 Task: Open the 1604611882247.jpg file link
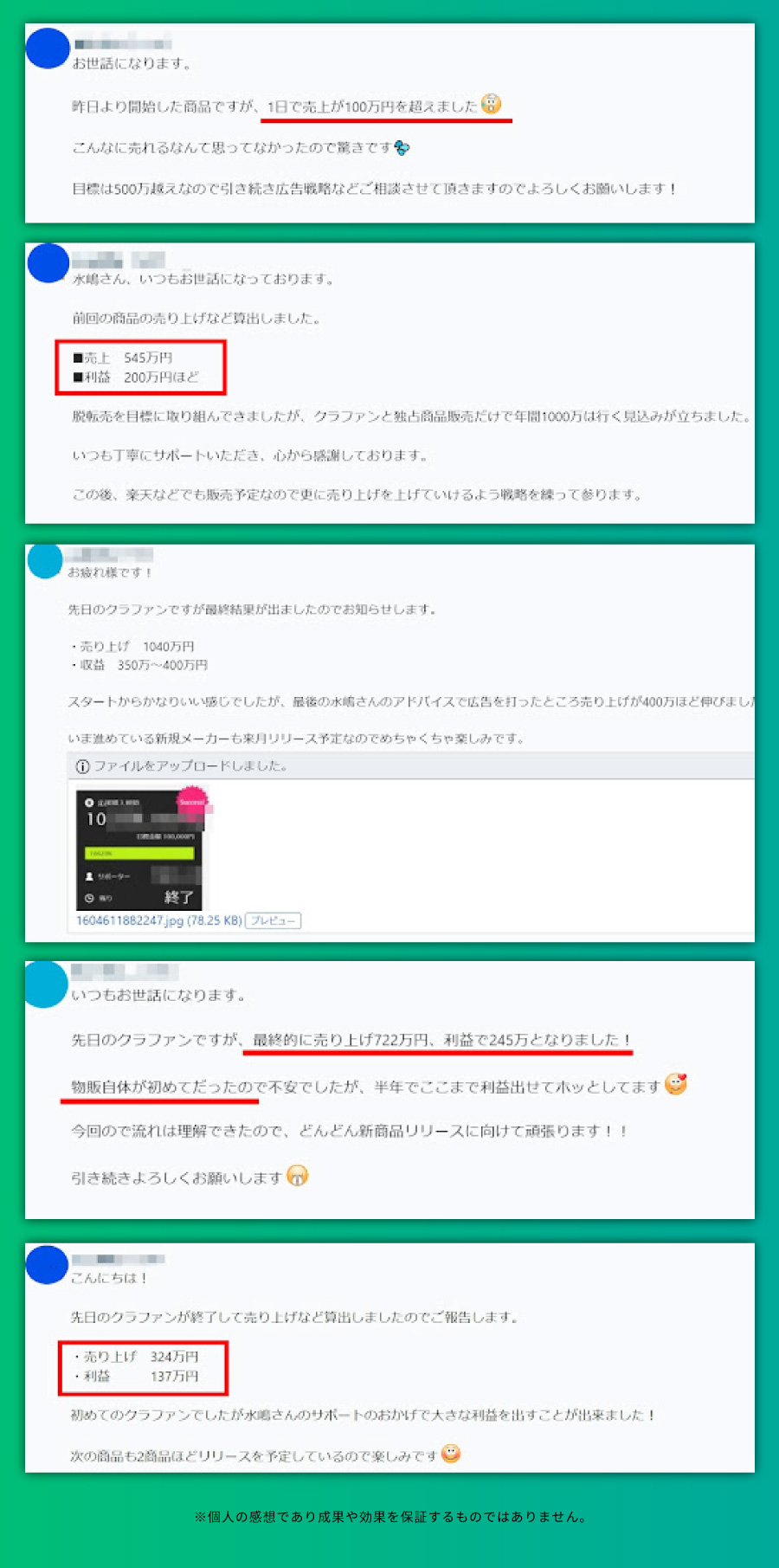158,920
